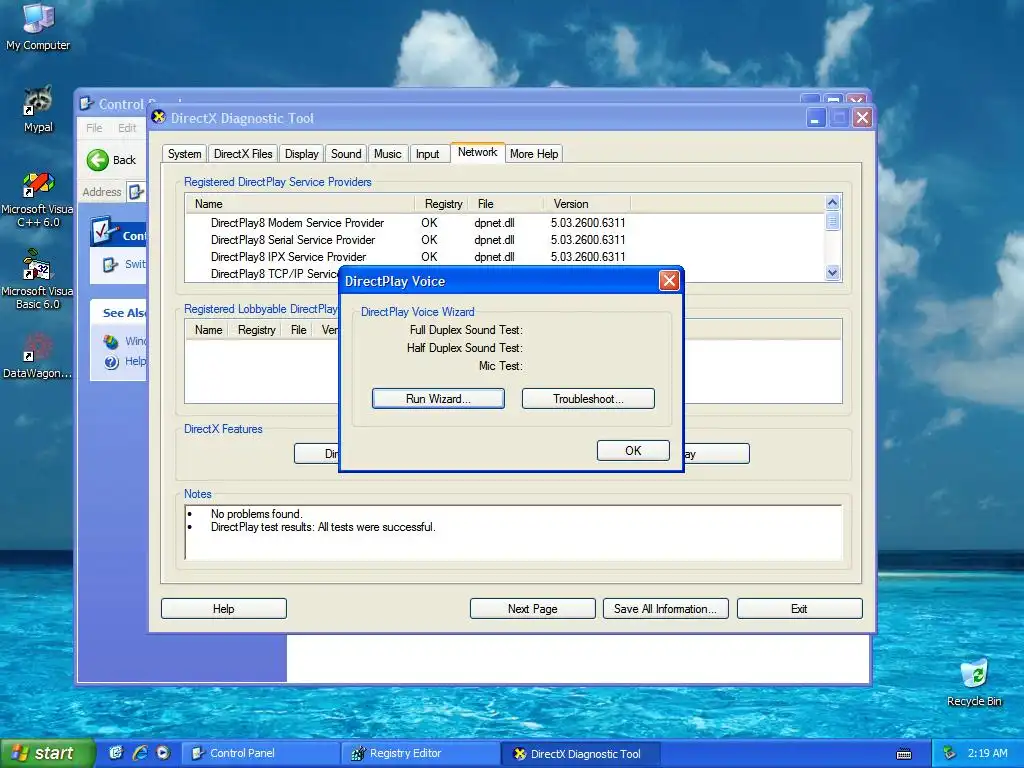The image size is (1024, 768).
Task: Click Save All Information... button
Action: point(665,609)
